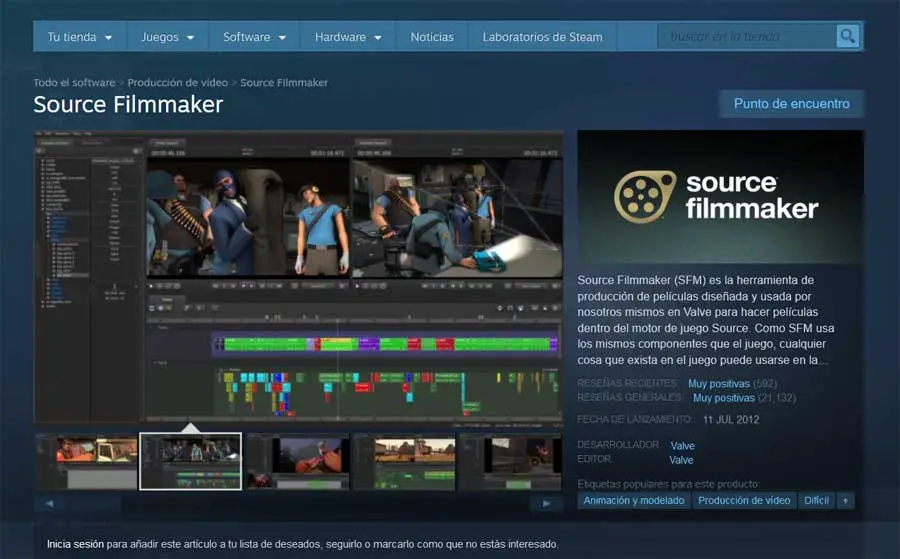Image resolution: width=900 pixels, height=559 pixels.
Task: Open the Tu tienda dropdown menu
Action: 80,37
